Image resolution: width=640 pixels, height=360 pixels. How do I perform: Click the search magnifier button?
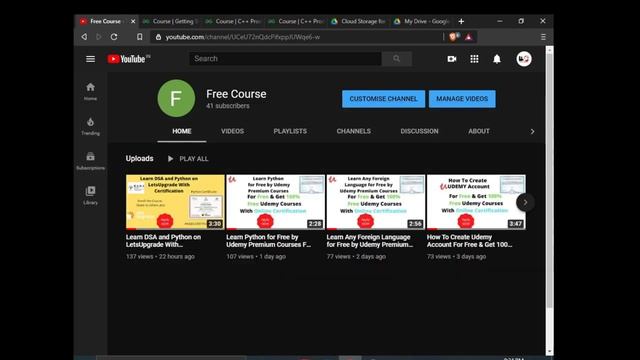(396, 59)
